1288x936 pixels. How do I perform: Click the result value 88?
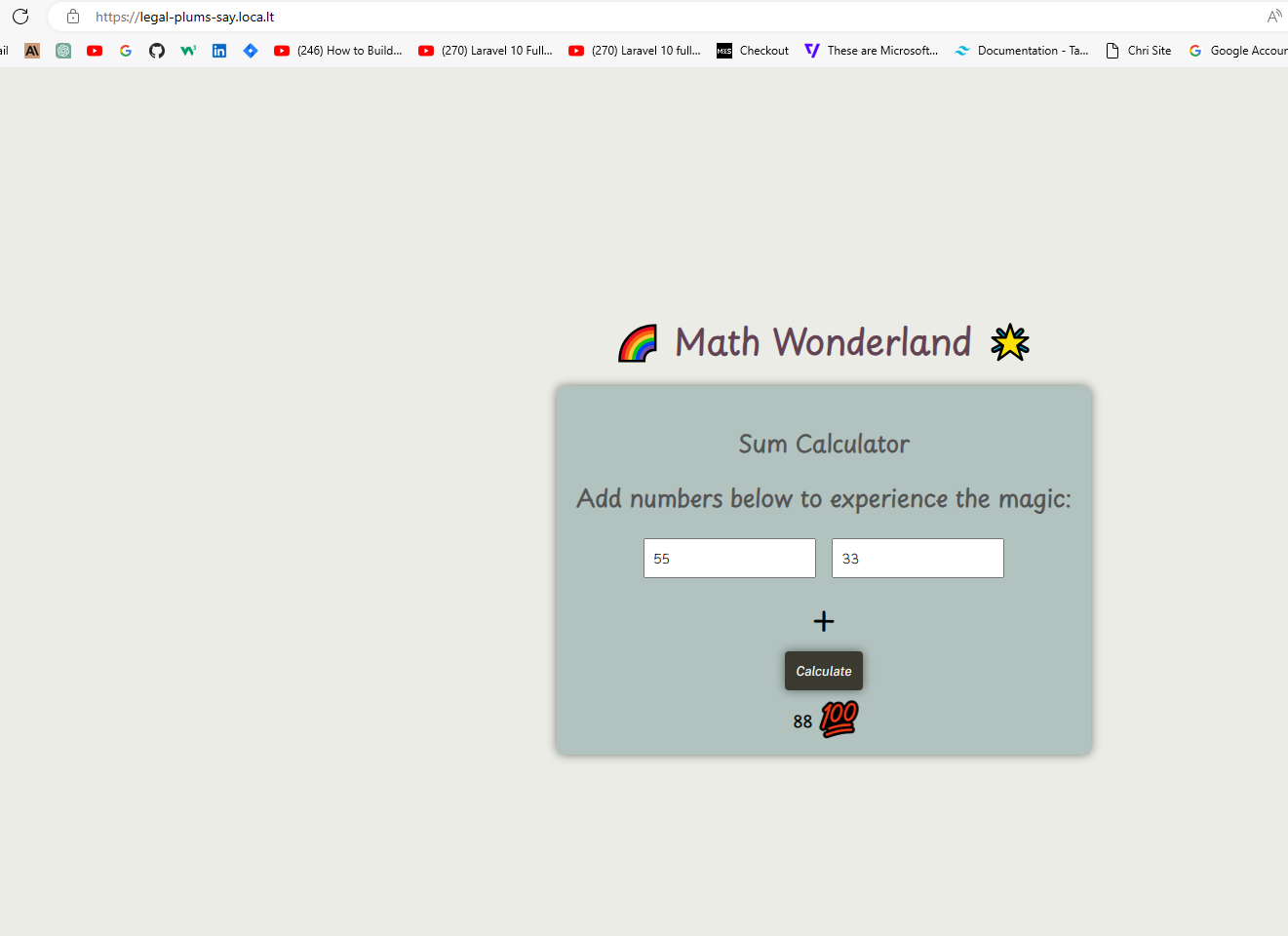click(x=802, y=721)
